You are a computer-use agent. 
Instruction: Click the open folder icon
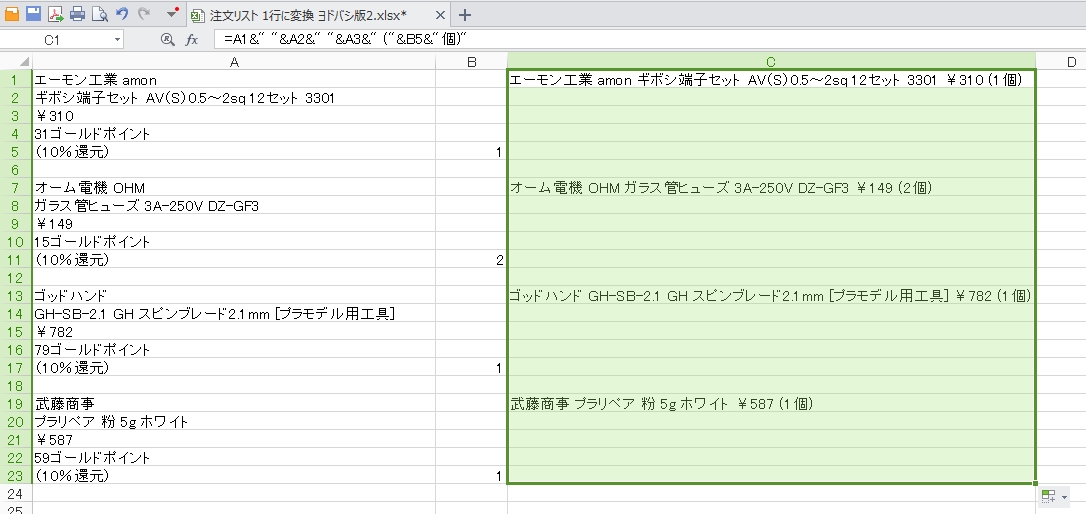pos(12,14)
